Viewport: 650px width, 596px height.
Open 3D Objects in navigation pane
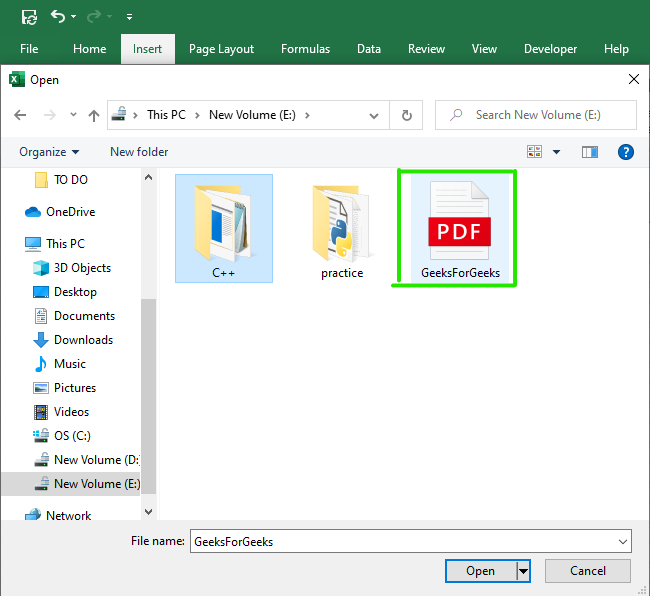(72, 268)
